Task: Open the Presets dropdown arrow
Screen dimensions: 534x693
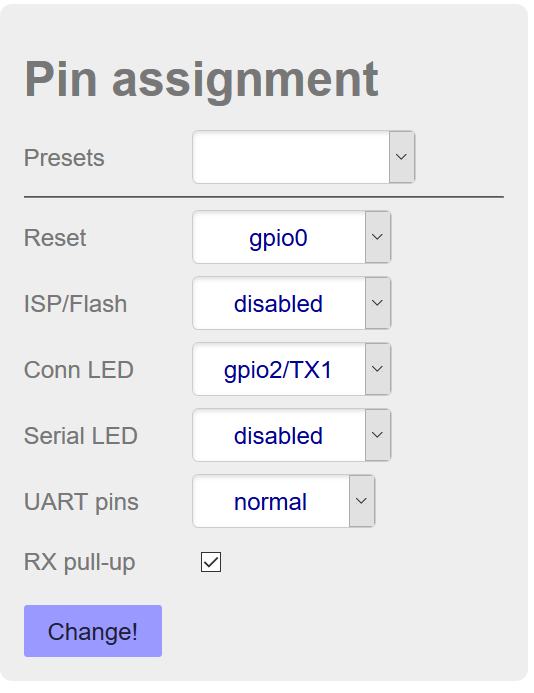Action: (401, 157)
